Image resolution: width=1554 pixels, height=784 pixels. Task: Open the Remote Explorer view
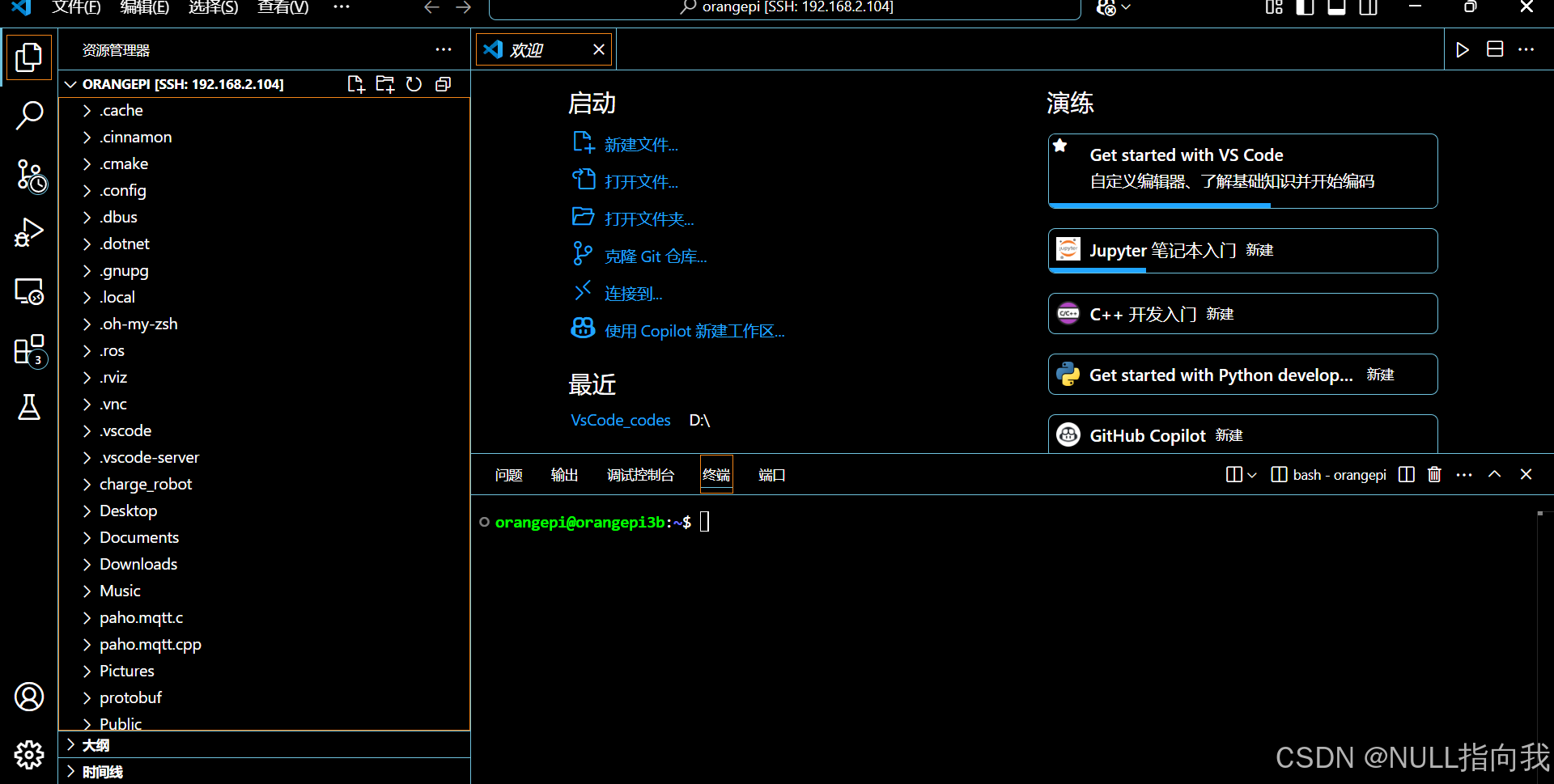coord(29,290)
